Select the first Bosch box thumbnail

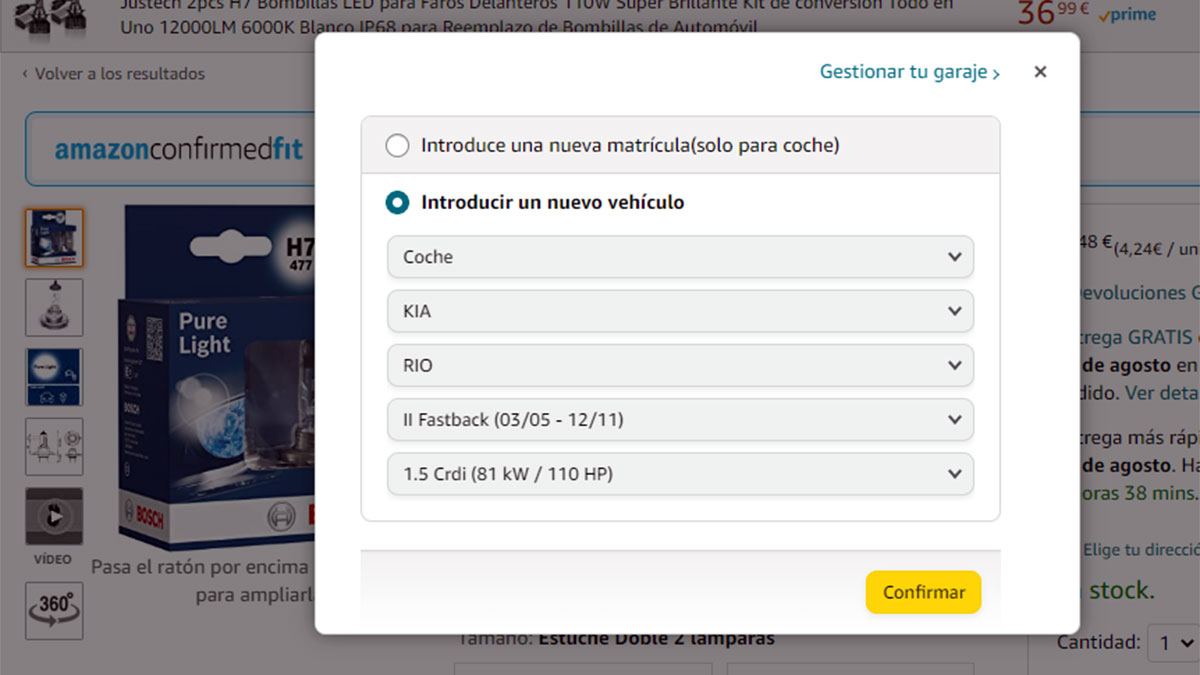click(x=54, y=238)
